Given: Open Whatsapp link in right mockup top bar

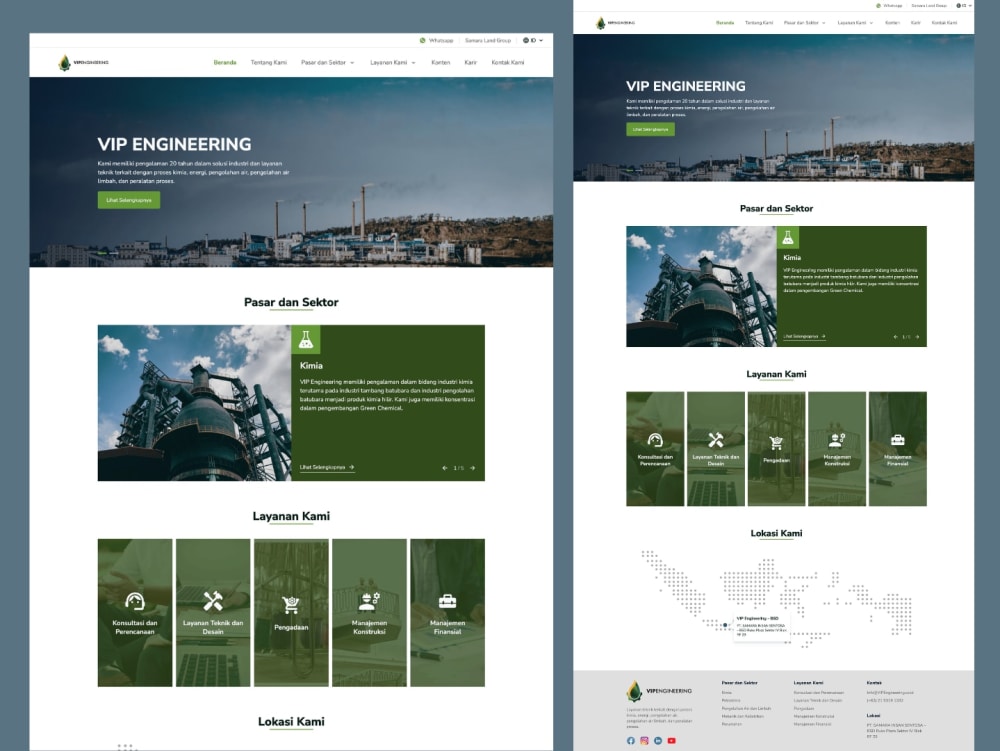Looking at the screenshot, I should (x=889, y=6).
